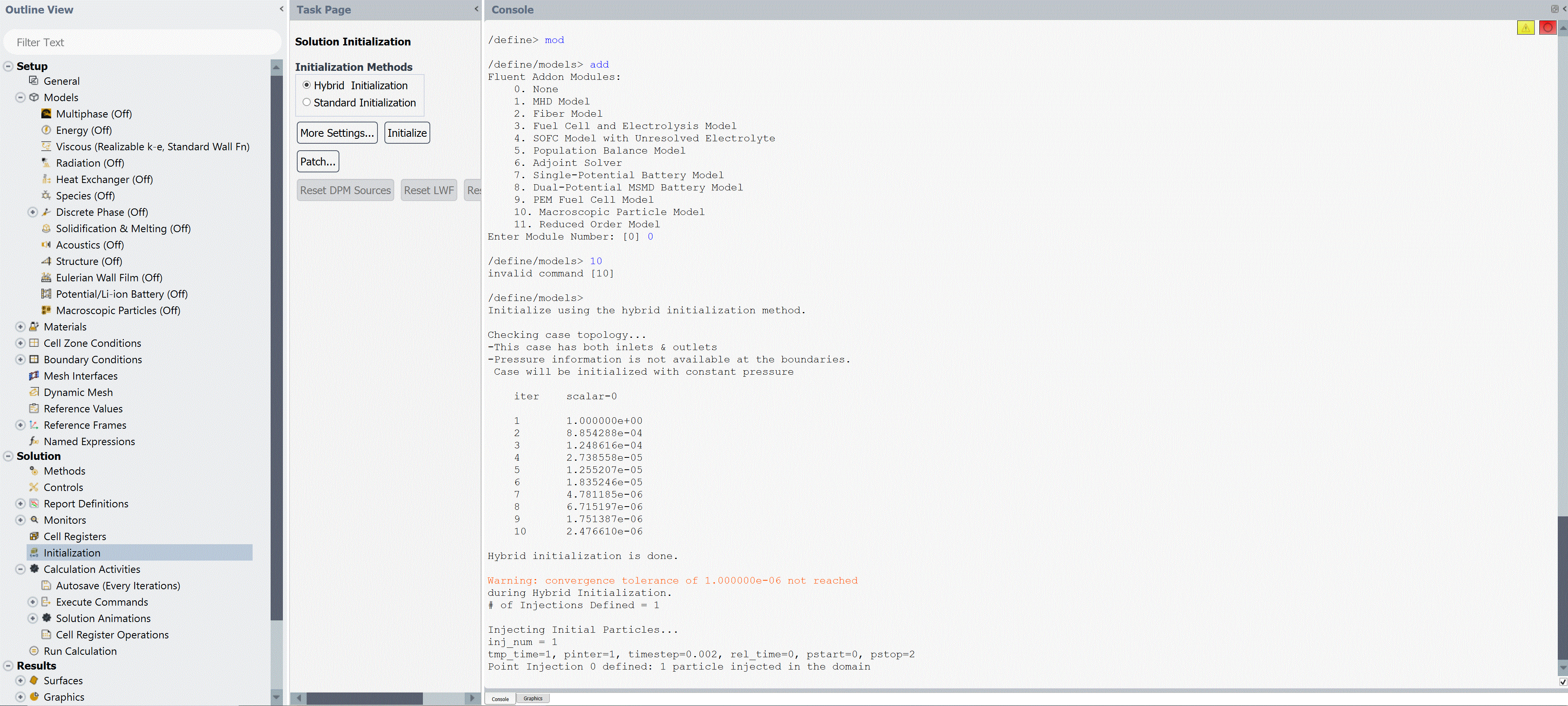Select Initialization in outline tree
Image resolution: width=1568 pixels, height=706 pixels.
point(139,552)
